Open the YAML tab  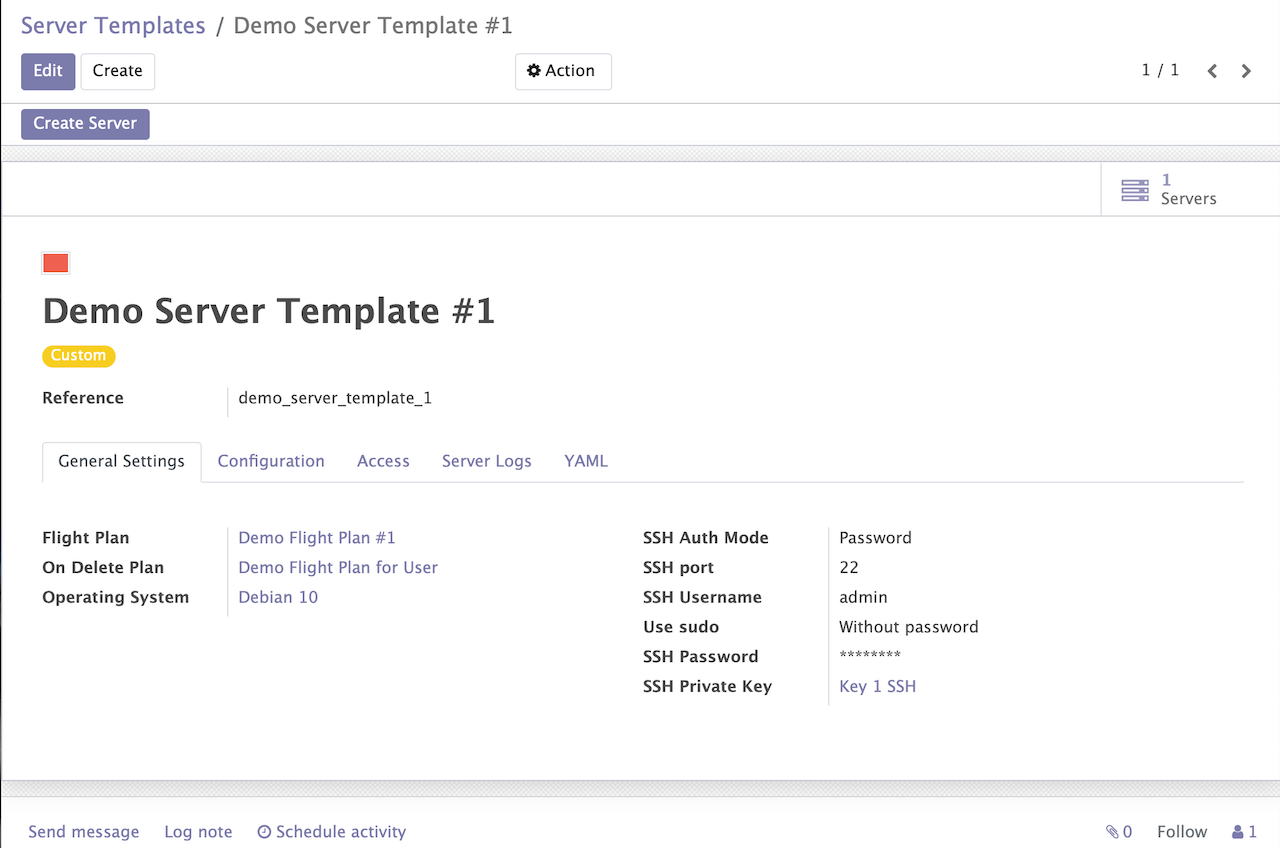[x=586, y=461]
